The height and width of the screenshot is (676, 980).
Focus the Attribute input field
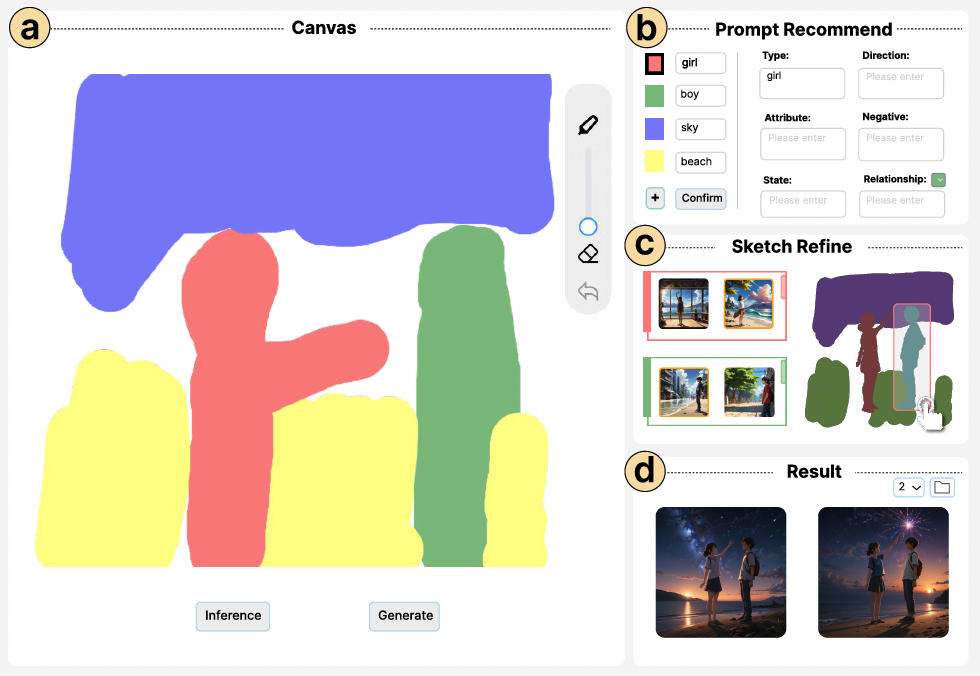coord(803,144)
